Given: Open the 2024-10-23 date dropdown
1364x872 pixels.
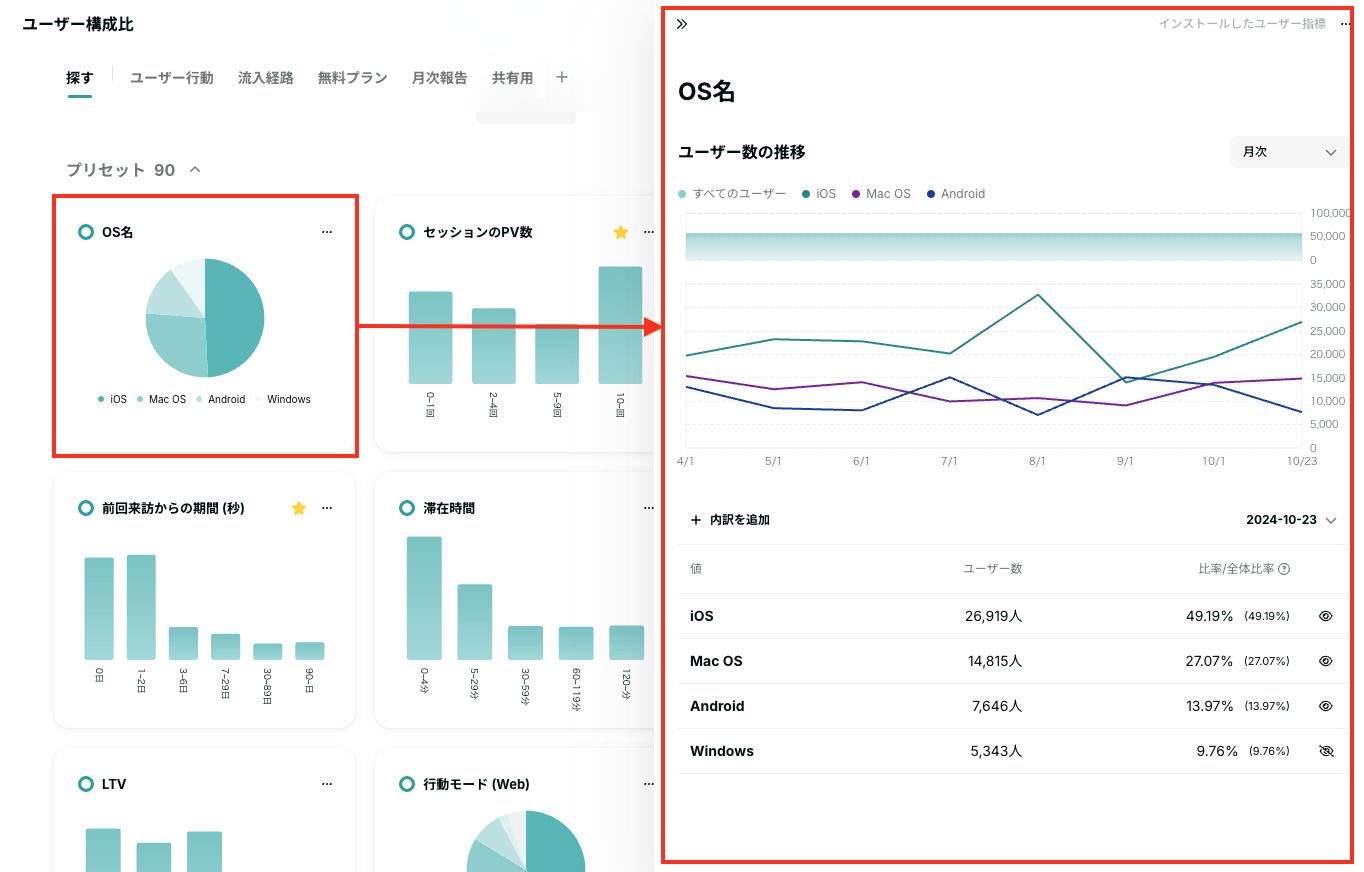Looking at the screenshot, I should tap(1291, 520).
